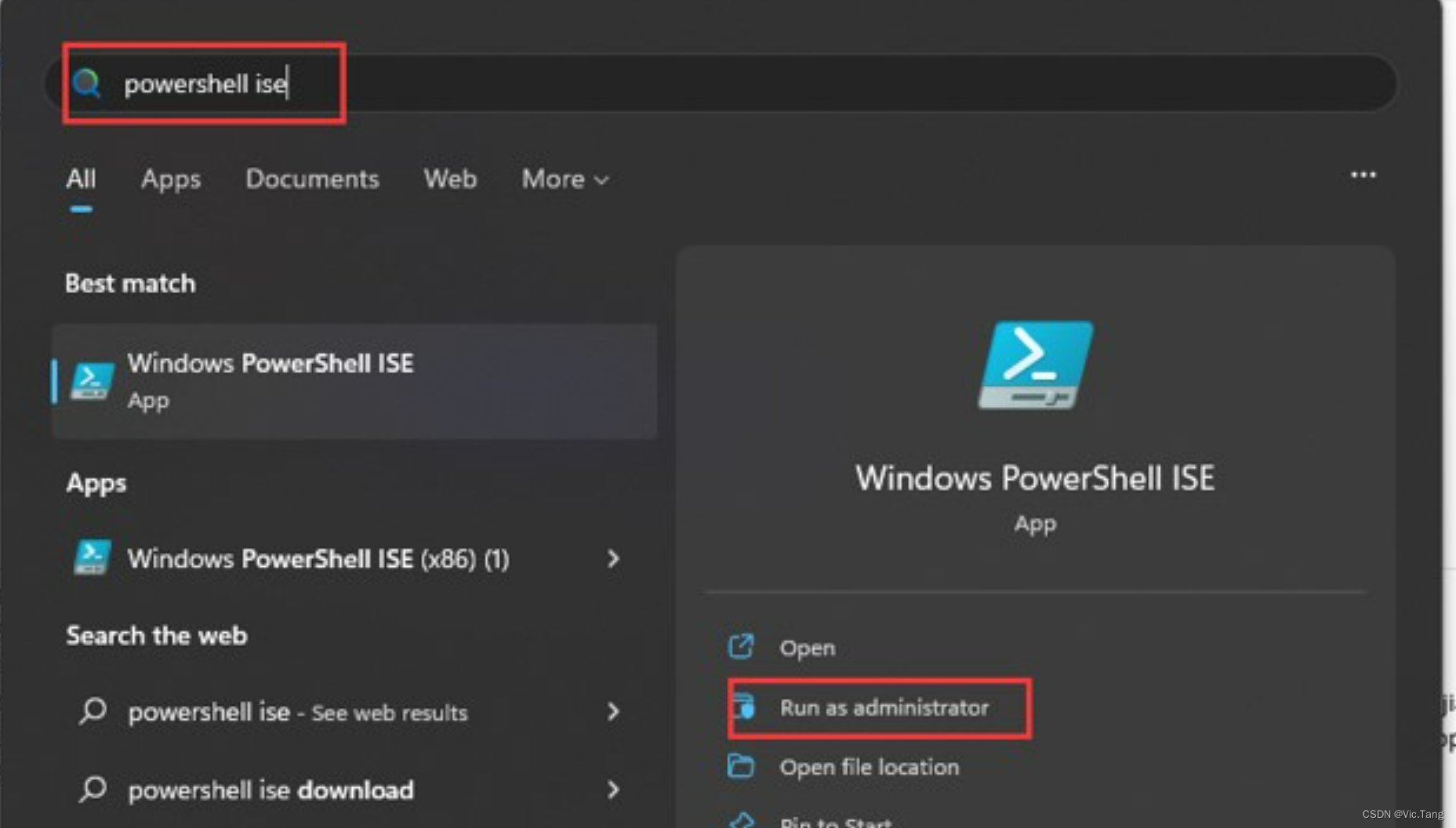Click the Open file location folder icon
This screenshot has height=828, width=1456.
tap(741, 765)
